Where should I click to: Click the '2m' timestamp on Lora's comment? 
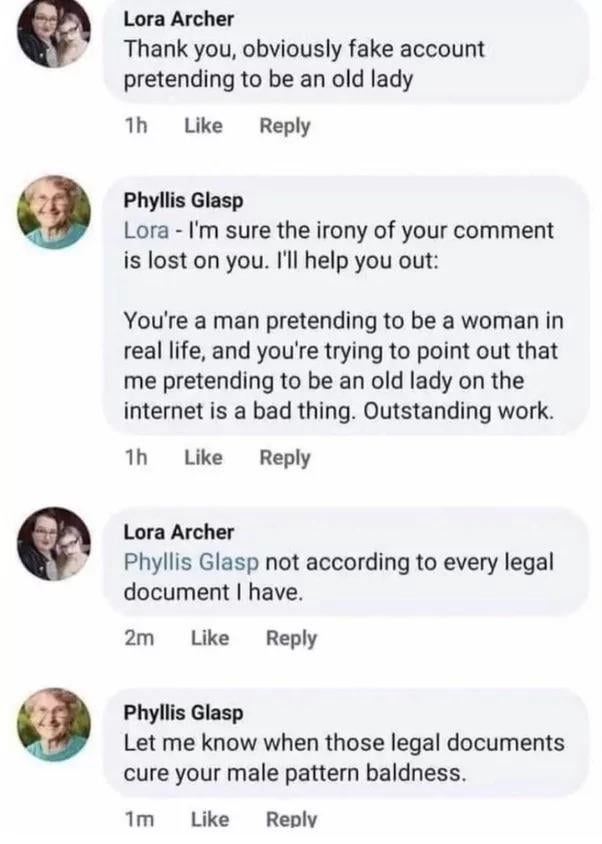click(137, 638)
